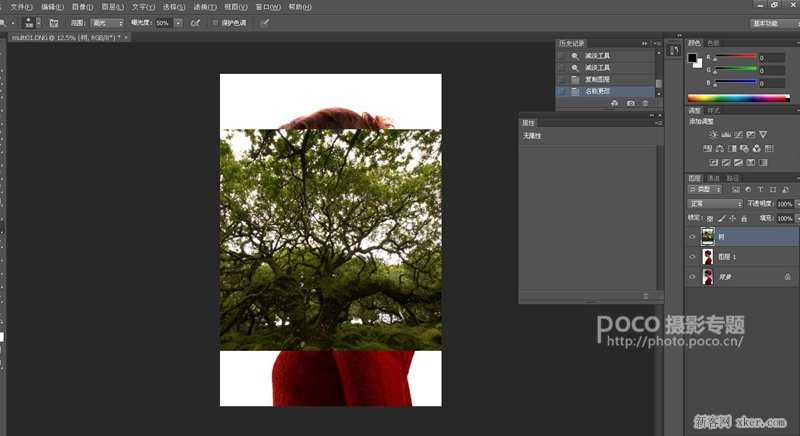Click the 曝光度 exposure value field
This screenshot has height=436, width=800.
(x=163, y=22)
